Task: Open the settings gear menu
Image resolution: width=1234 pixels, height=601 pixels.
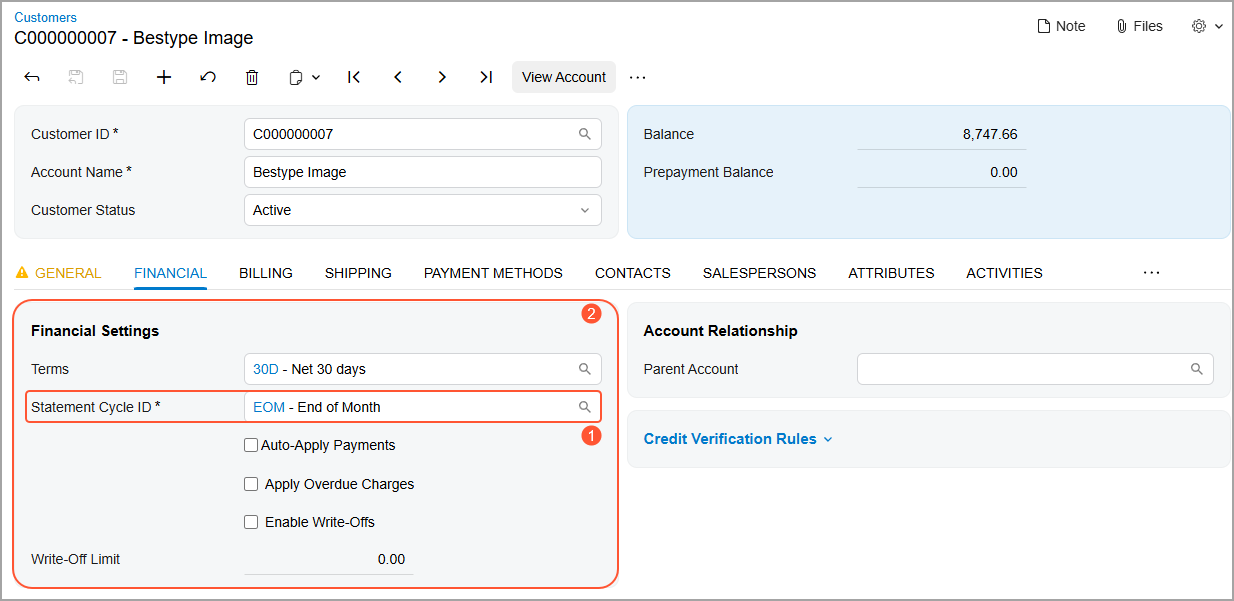Action: click(x=1198, y=26)
